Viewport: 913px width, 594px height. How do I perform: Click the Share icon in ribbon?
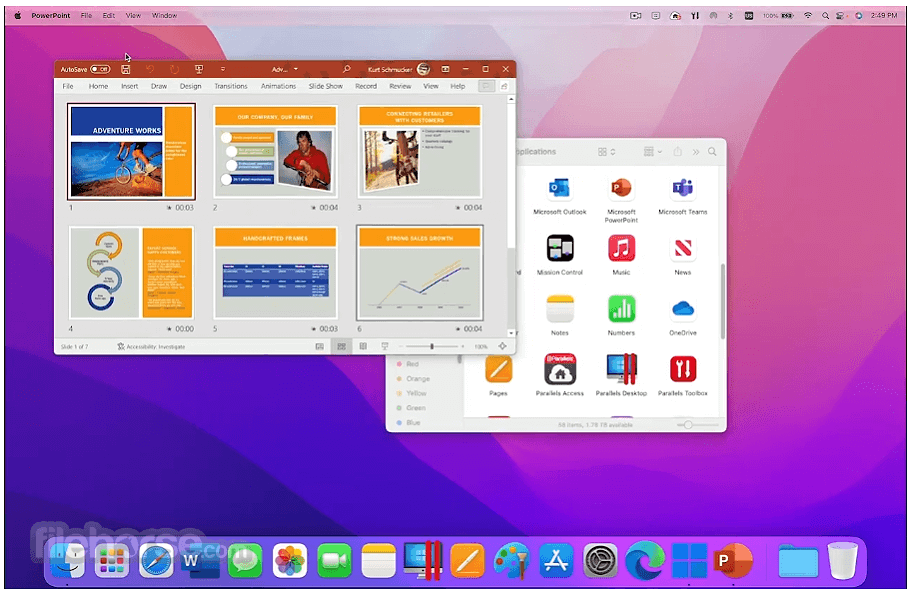504,86
